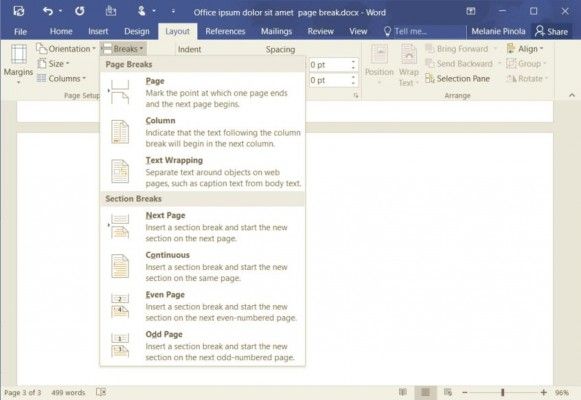The image size is (581, 400).
Task: Open the Paragraph dialog launcher
Action: coord(356,96)
